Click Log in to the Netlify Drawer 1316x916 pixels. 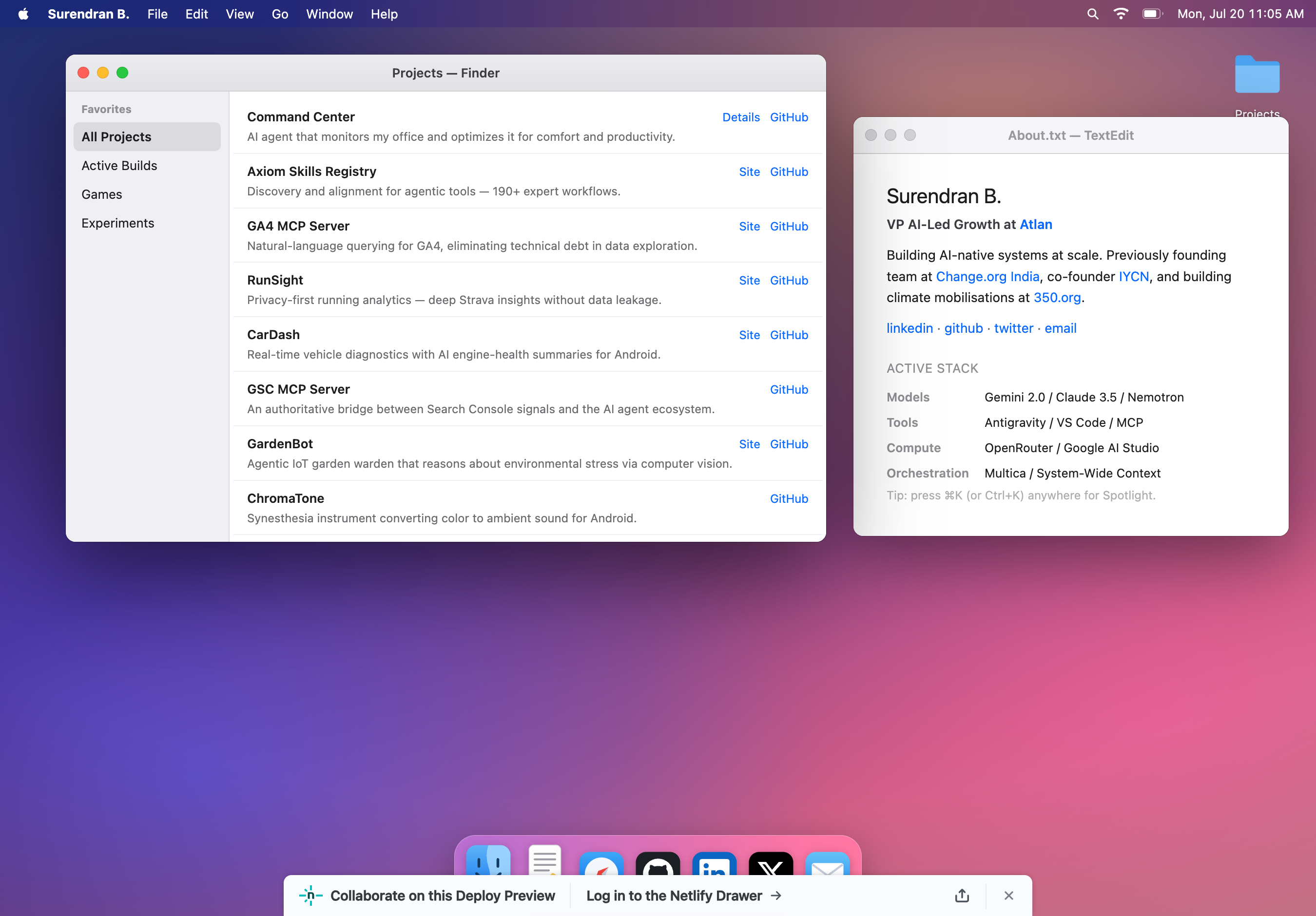pos(683,896)
